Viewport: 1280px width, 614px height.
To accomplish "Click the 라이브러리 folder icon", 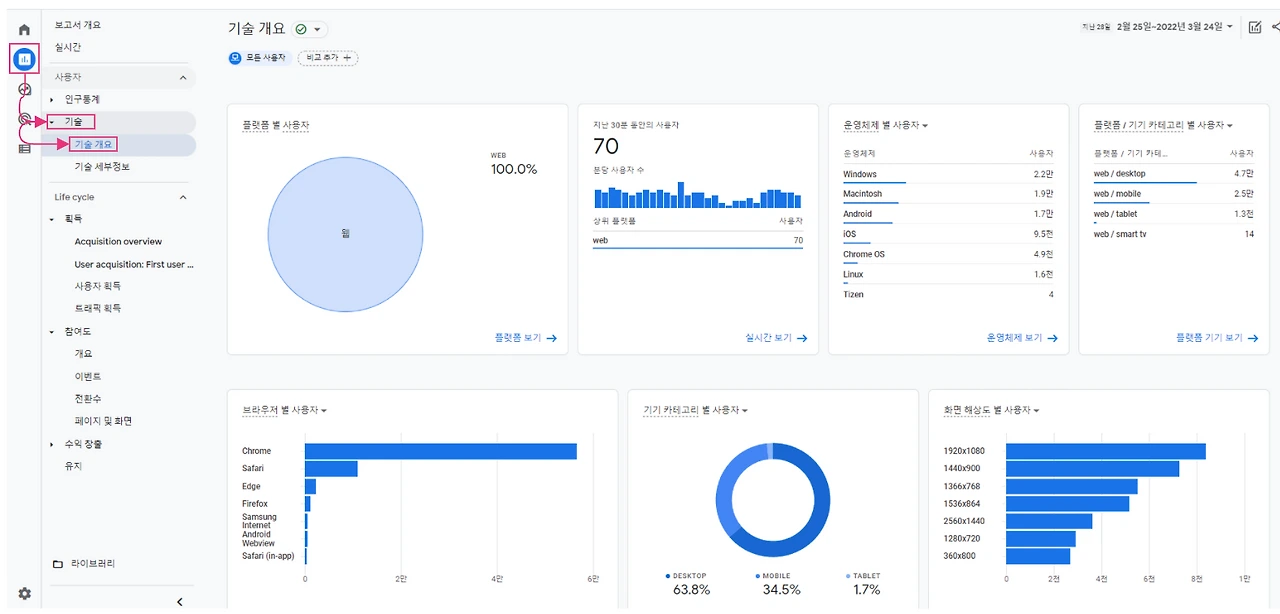I will [57, 564].
